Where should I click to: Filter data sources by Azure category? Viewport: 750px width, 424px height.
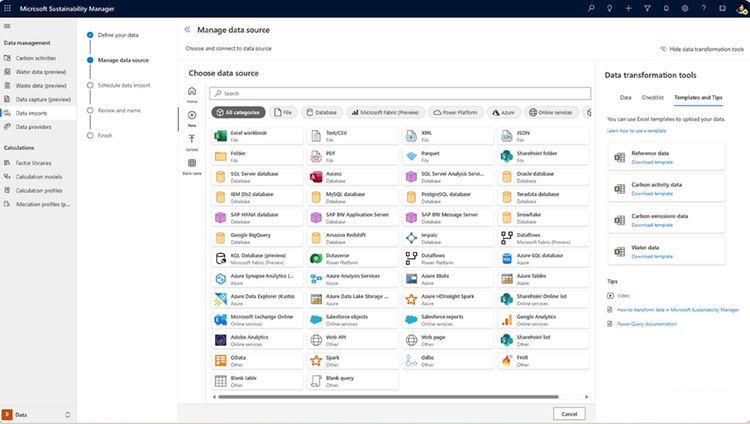[x=503, y=112]
